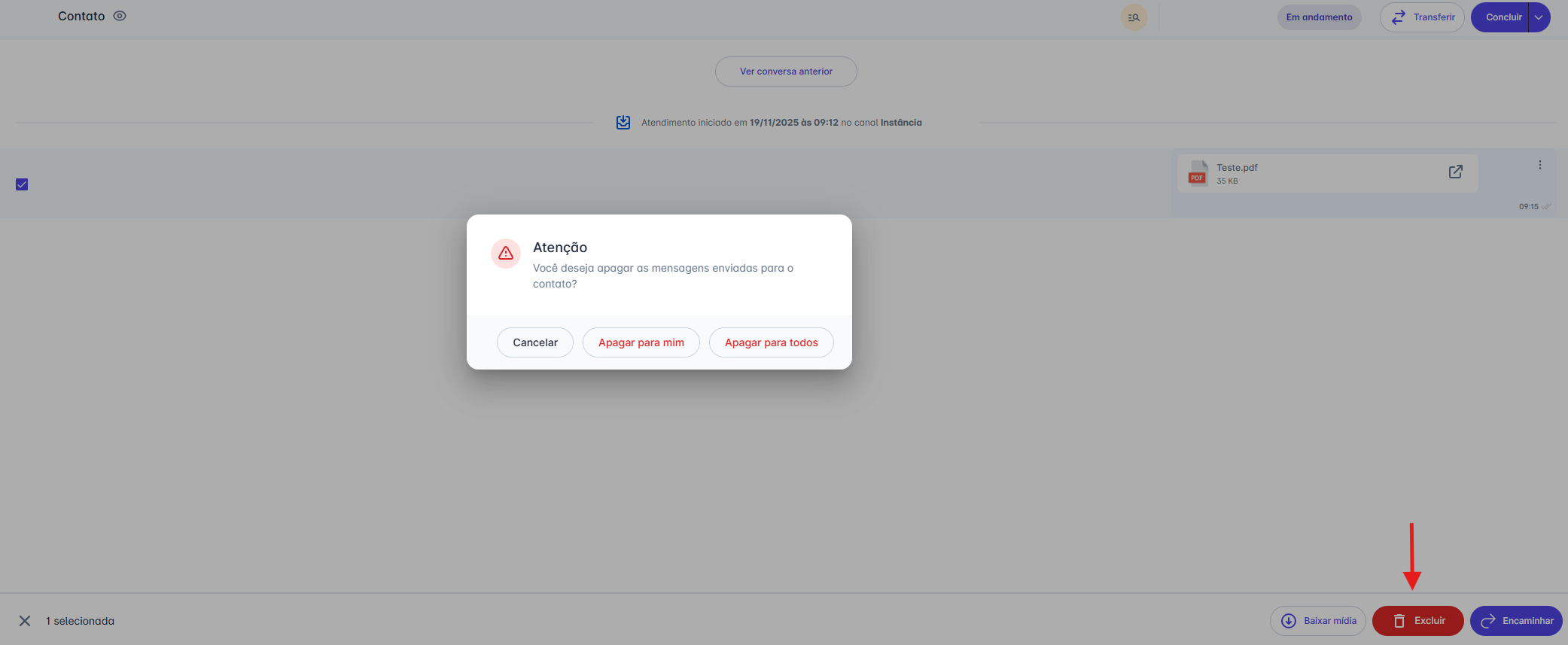The height and width of the screenshot is (645, 1568).
Task: Click the inbox icon beside Atendimento iniciado
Action: tap(623, 123)
